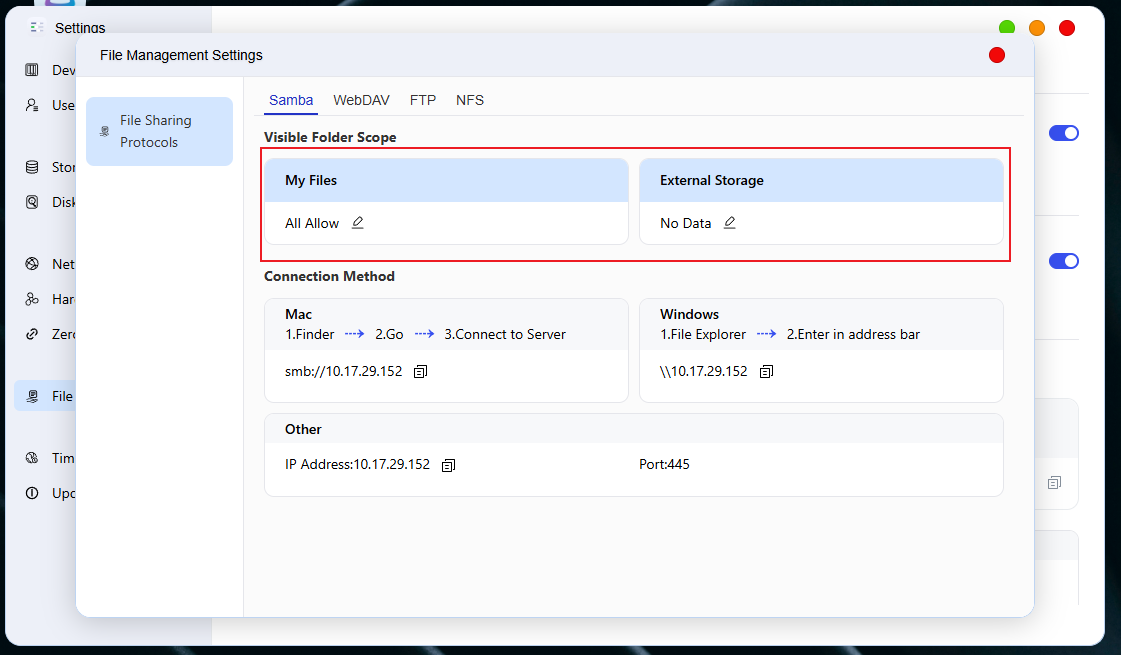Toggle the upper blue switch in Settings window

coord(1064,133)
